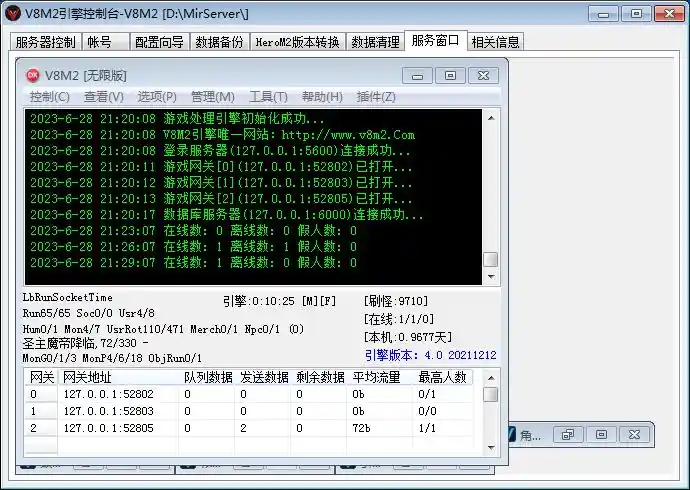Restore the minimized 角... child window
The width and height of the screenshot is (690, 490).
pos(568,435)
